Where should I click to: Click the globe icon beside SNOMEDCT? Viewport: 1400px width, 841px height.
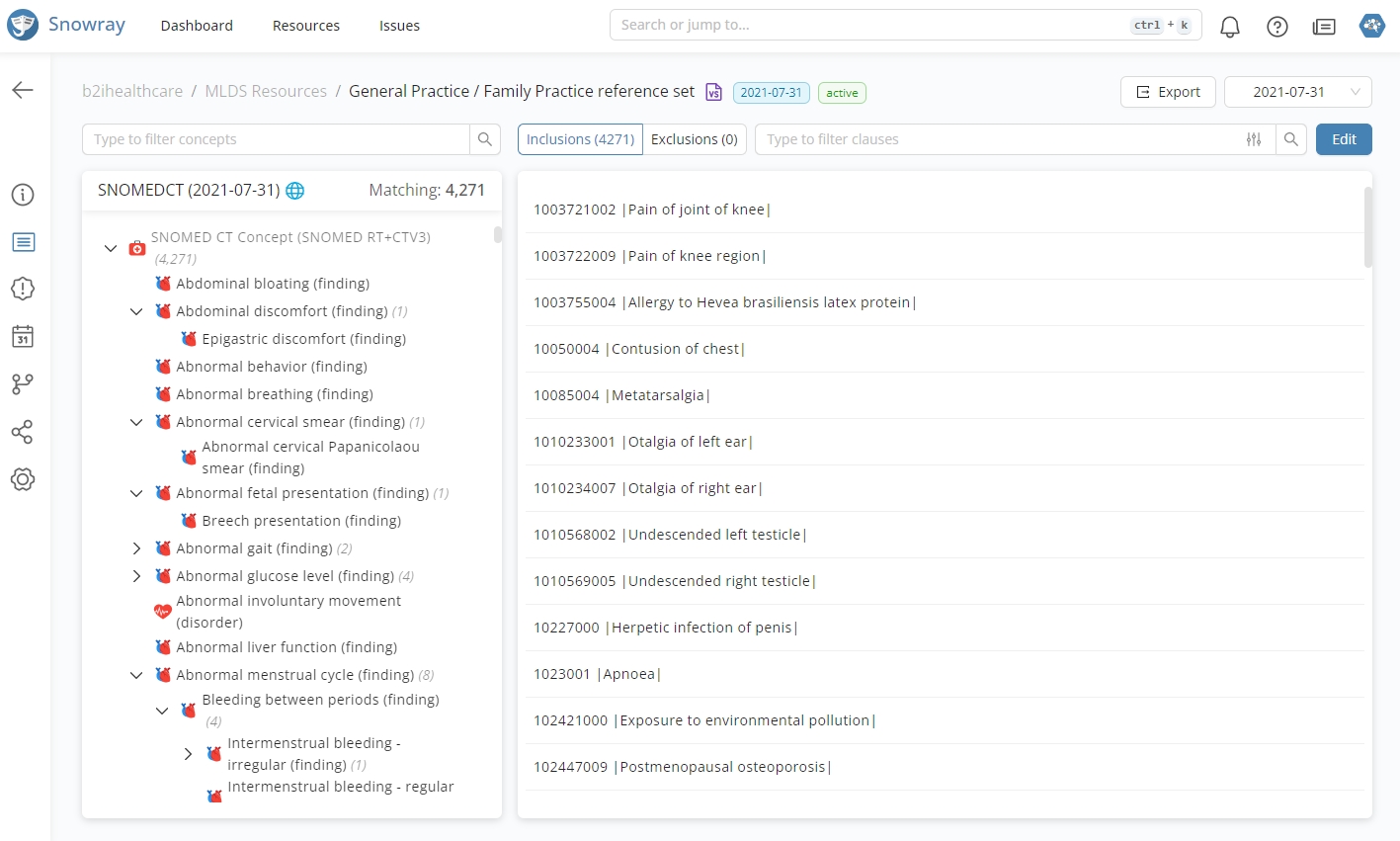[x=294, y=191]
